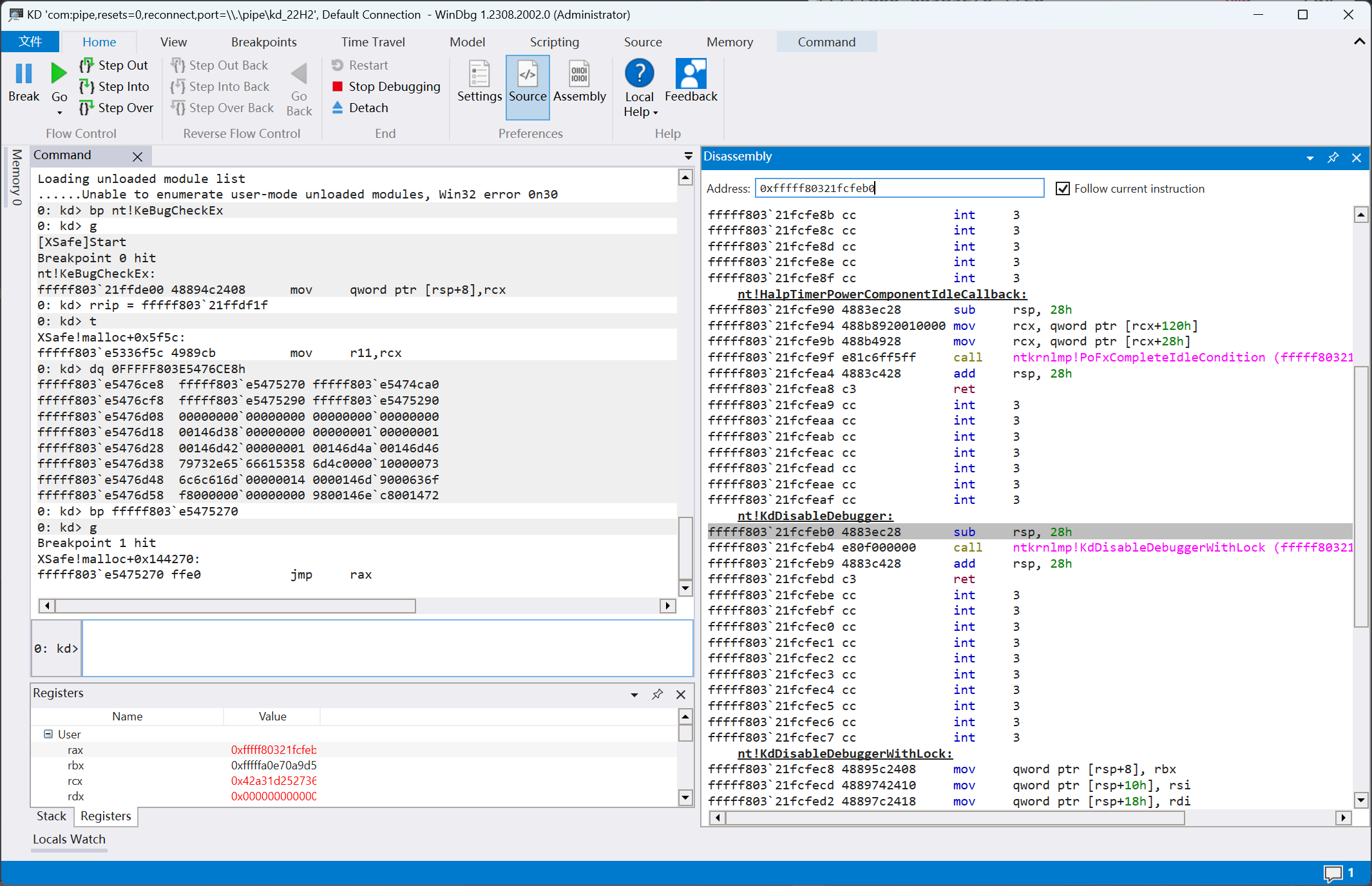Image resolution: width=1372 pixels, height=886 pixels.
Task: Close the Command tab
Action: click(x=137, y=157)
